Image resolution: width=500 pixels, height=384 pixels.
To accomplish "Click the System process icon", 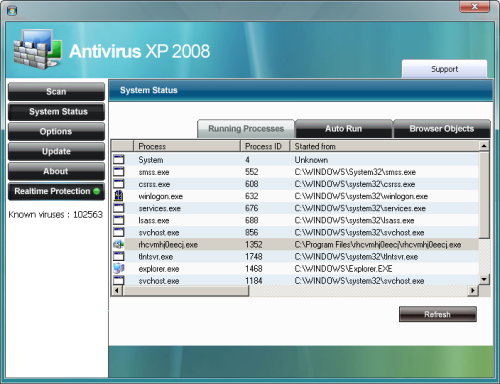I will pyautogui.click(x=118, y=159).
